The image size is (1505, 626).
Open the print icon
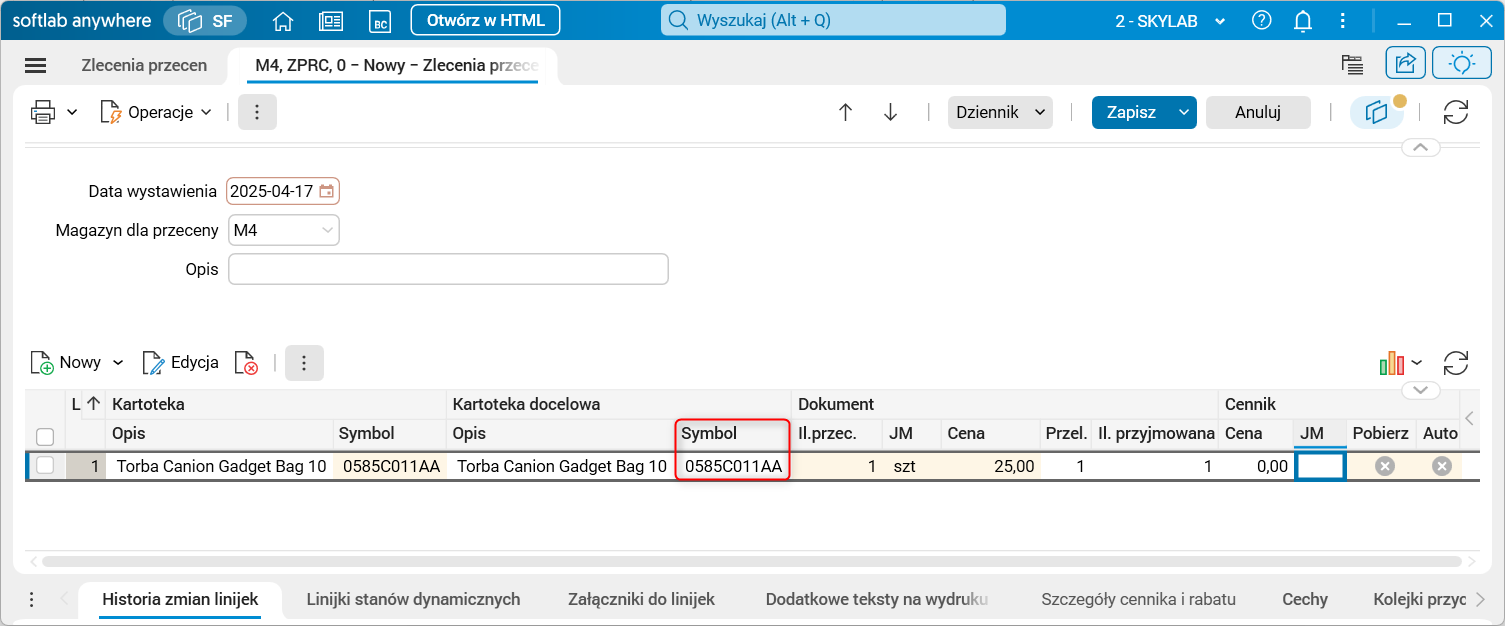[41, 112]
